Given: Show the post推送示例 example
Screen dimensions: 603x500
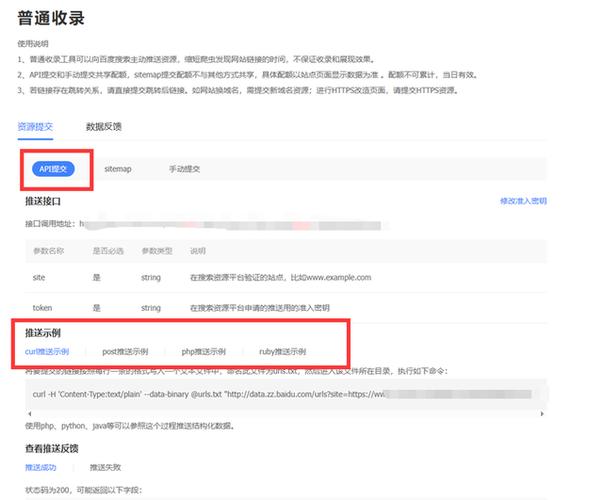Looking at the screenshot, I should pos(125,352).
